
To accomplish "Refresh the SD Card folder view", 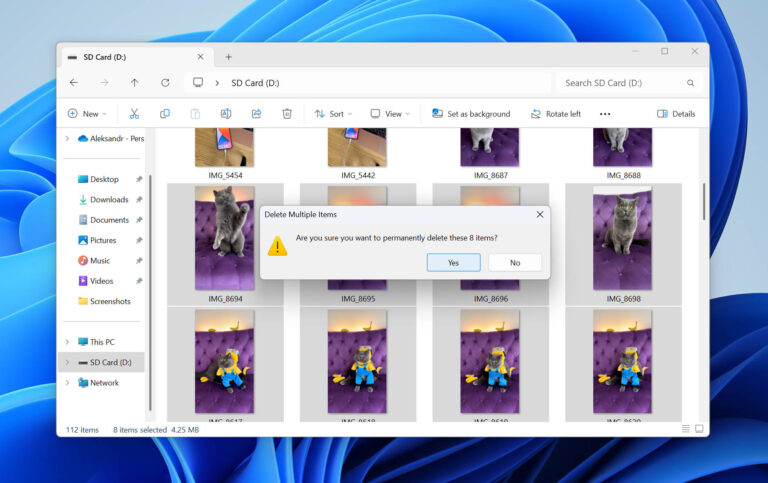I will 165,83.
